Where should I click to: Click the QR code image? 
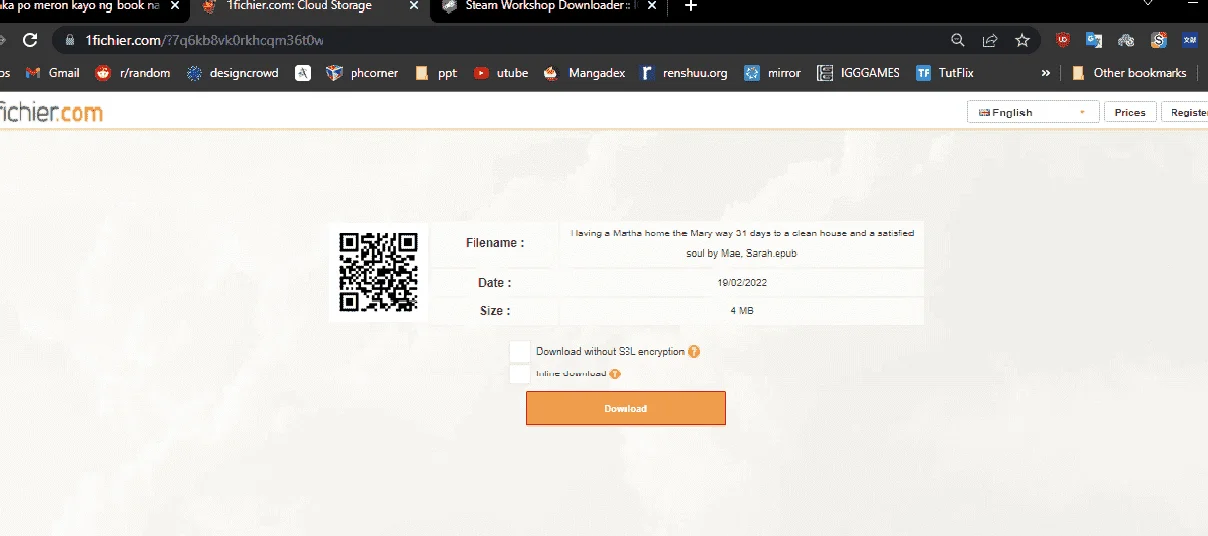point(378,272)
